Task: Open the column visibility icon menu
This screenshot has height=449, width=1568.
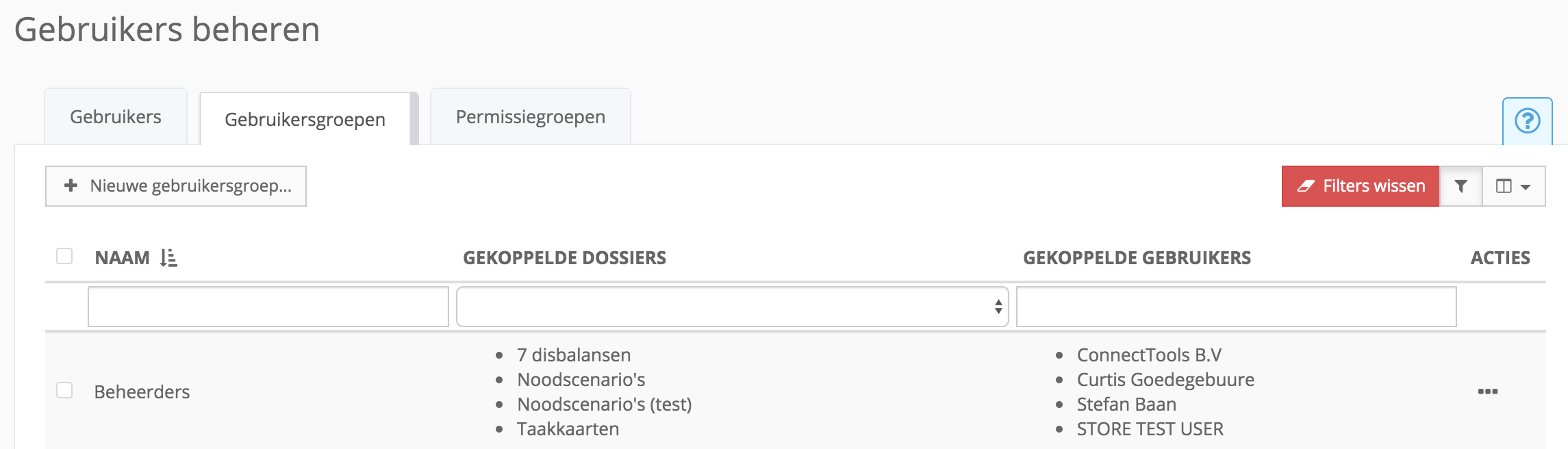Action: [x=1513, y=186]
